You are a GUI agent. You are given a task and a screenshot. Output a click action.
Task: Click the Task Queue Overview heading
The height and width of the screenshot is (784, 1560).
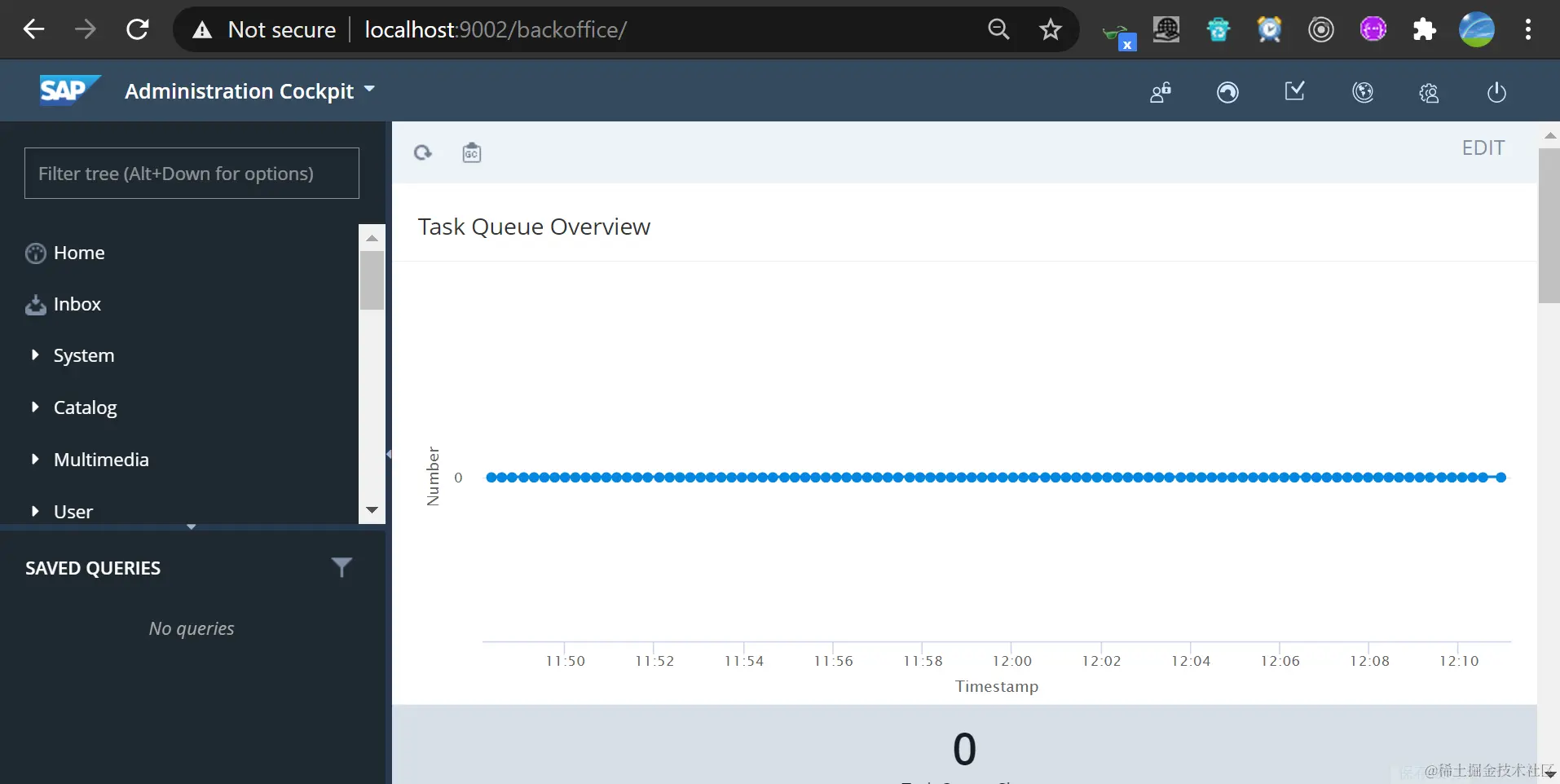534,227
